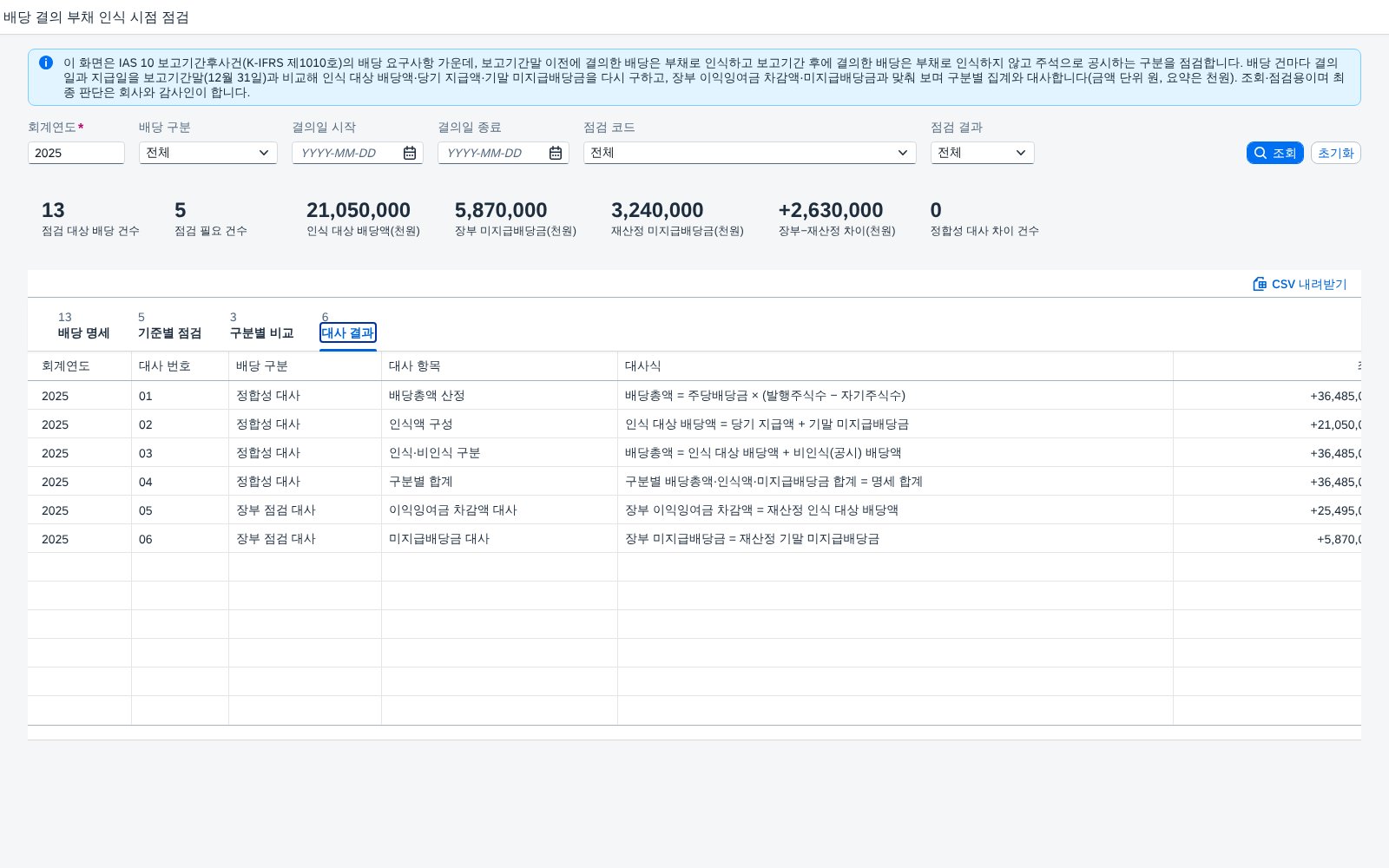The height and width of the screenshot is (868, 1389).
Task: Click the CSV 내려받기 export icon
Action: click(x=1260, y=284)
